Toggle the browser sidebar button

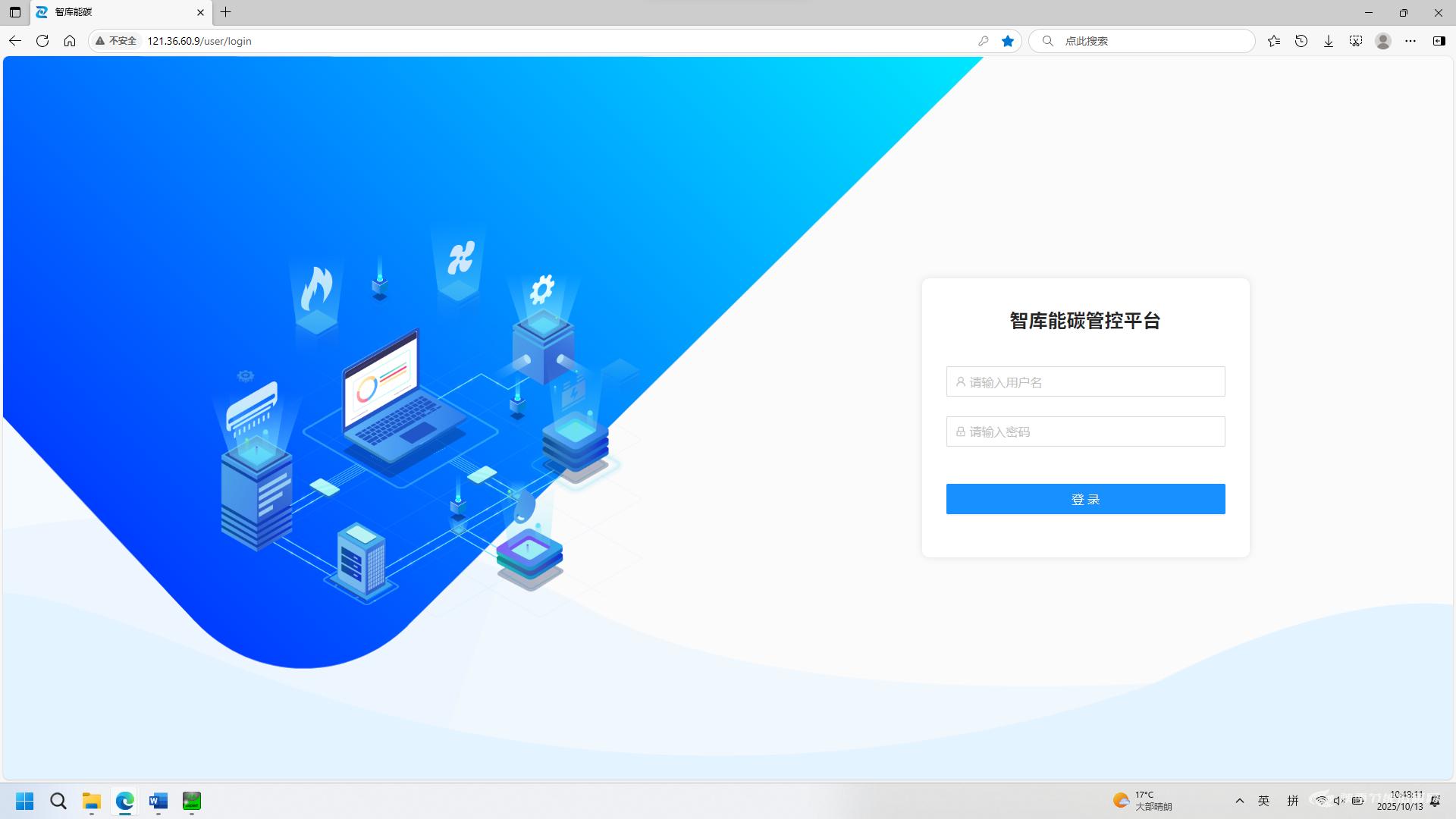click(x=1439, y=41)
